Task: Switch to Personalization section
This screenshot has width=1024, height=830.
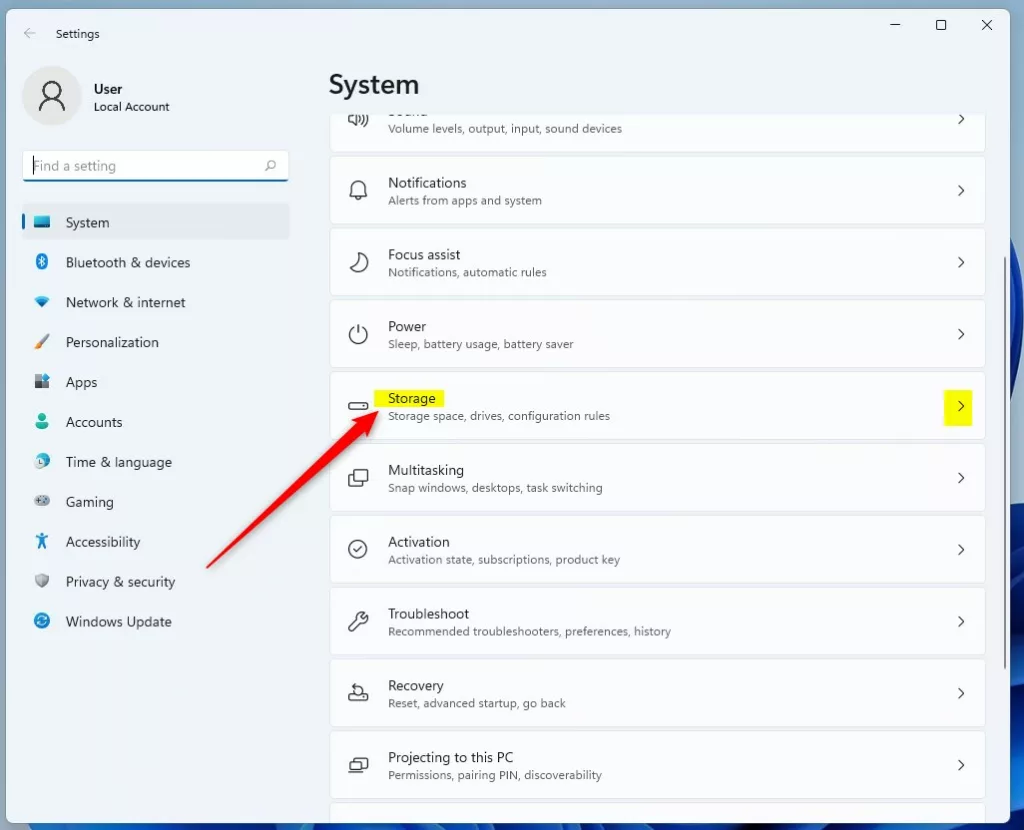Action: coord(155,342)
